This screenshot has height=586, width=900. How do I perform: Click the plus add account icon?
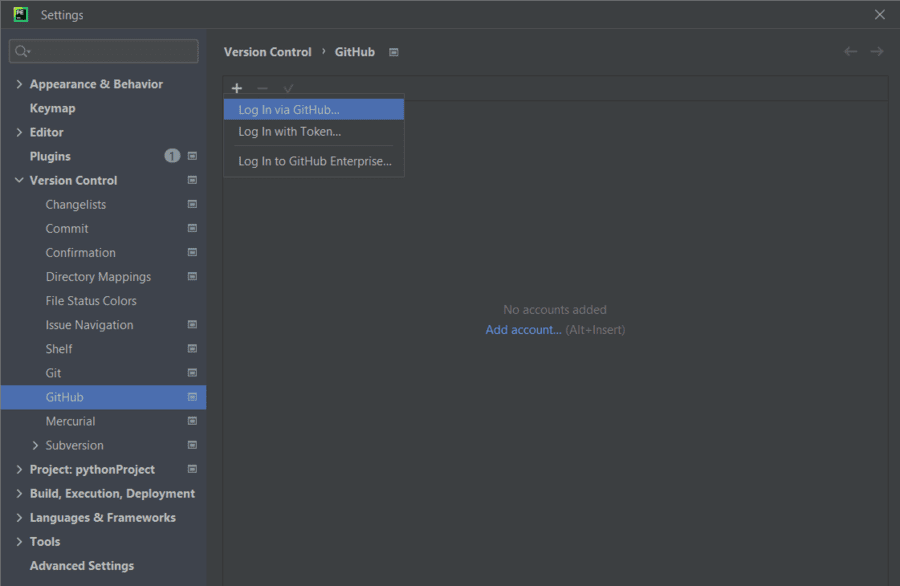(237, 88)
